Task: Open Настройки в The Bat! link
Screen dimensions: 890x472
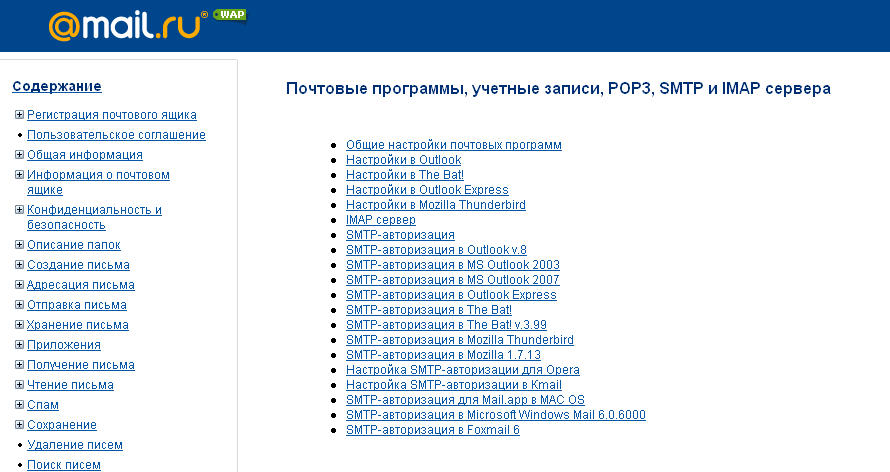Action: tap(405, 175)
